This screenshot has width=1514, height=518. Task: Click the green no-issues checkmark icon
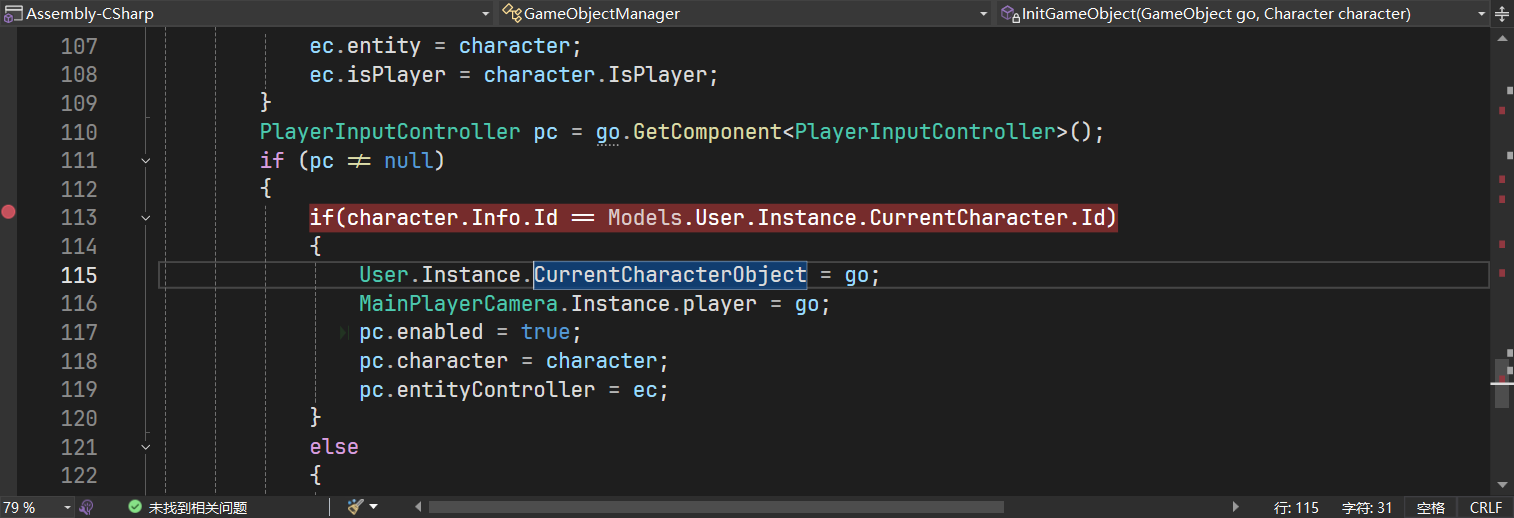(x=135, y=507)
